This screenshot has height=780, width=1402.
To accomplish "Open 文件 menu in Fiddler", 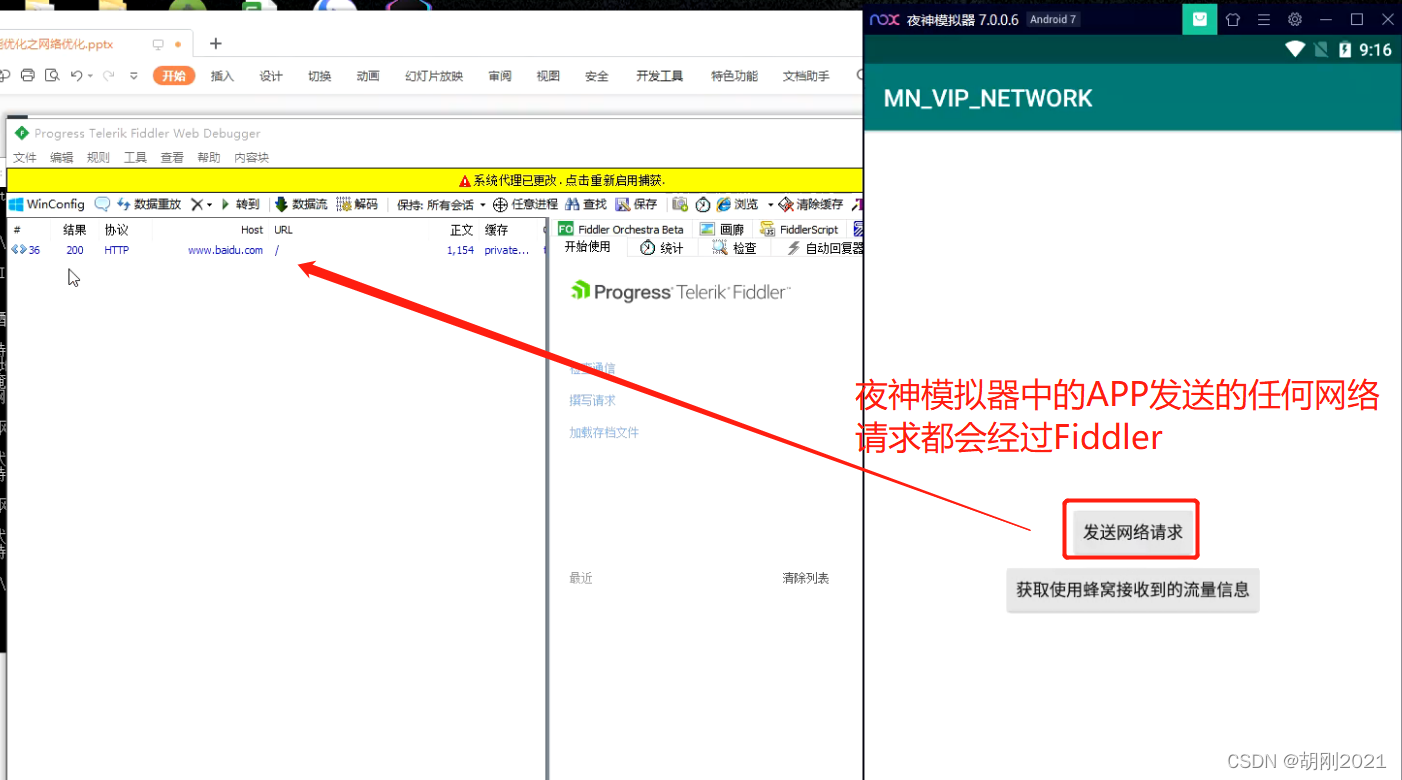I will [25, 158].
